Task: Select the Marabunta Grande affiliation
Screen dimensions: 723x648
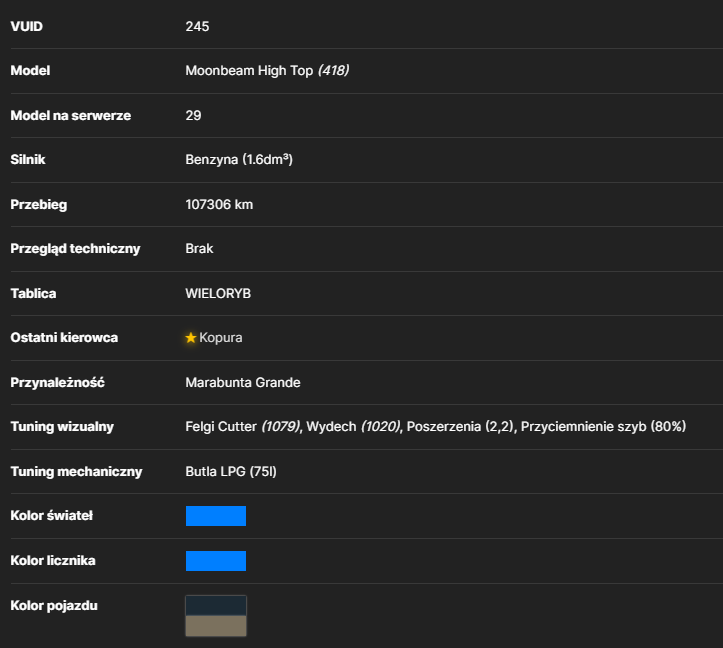Action: point(243,382)
